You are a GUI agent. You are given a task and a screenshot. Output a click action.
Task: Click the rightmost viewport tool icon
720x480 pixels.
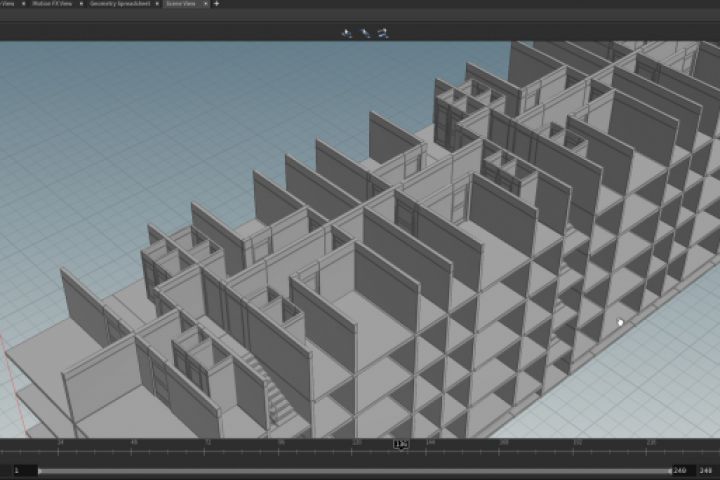tap(383, 33)
